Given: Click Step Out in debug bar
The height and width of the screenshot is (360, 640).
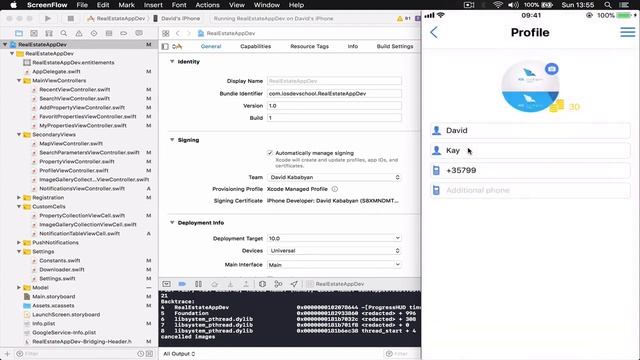Looking at the screenshot, I should (x=246, y=284).
